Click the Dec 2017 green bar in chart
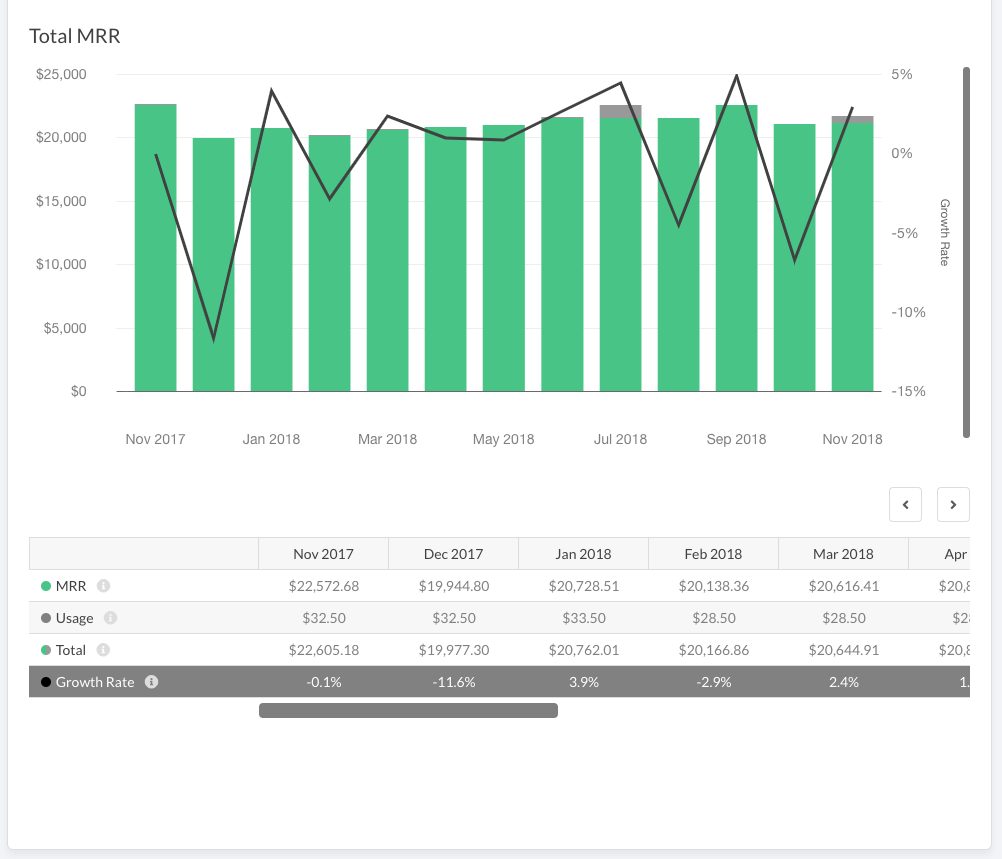Screen dimensions: 1002x859 pos(213,265)
